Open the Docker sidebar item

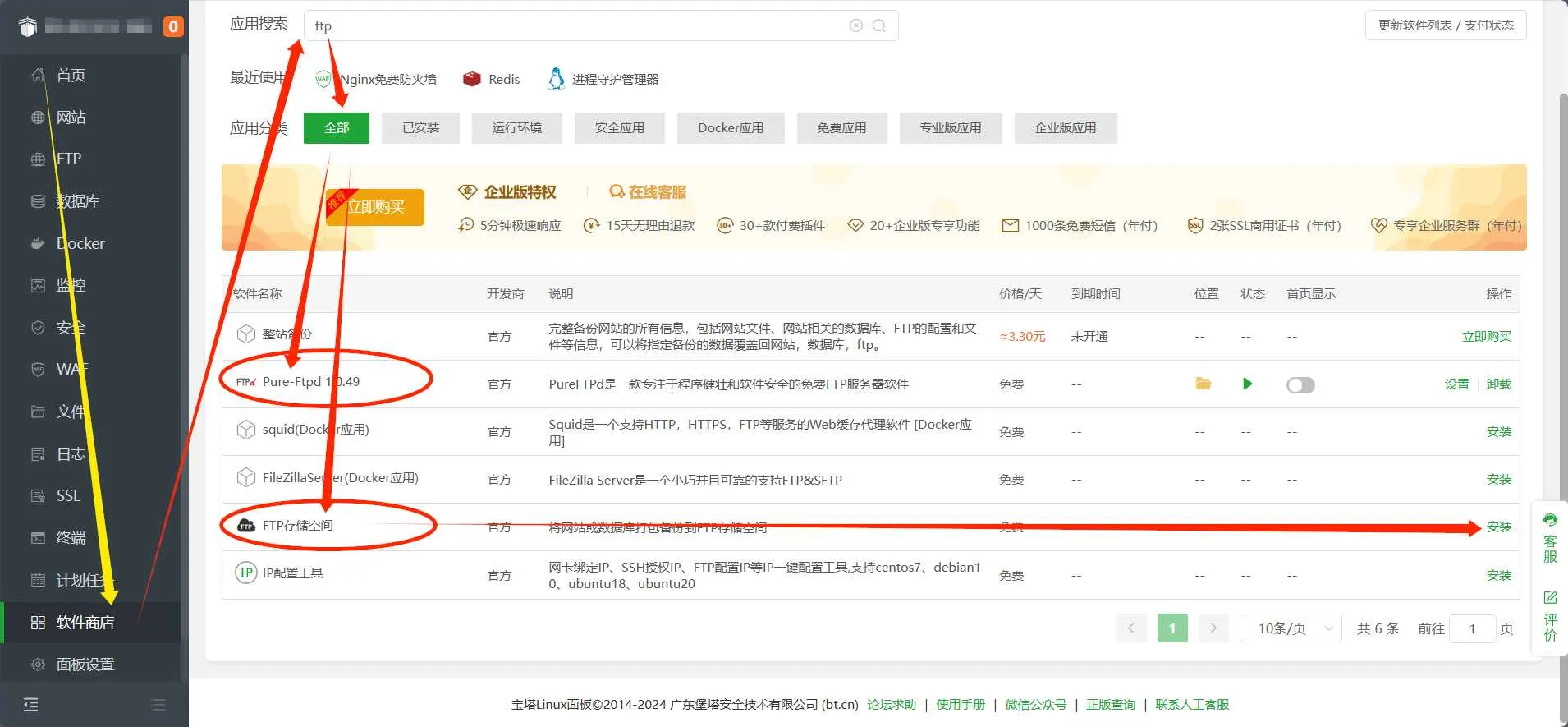tap(90, 243)
